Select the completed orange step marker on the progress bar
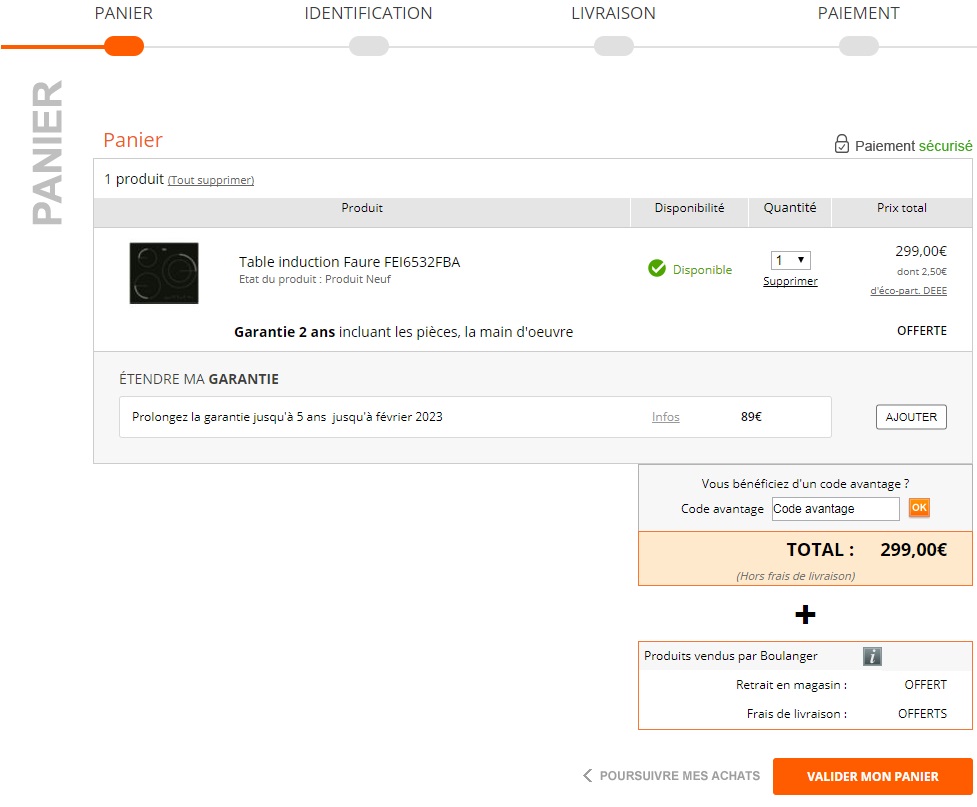The width and height of the screenshot is (977, 807). click(x=123, y=45)
